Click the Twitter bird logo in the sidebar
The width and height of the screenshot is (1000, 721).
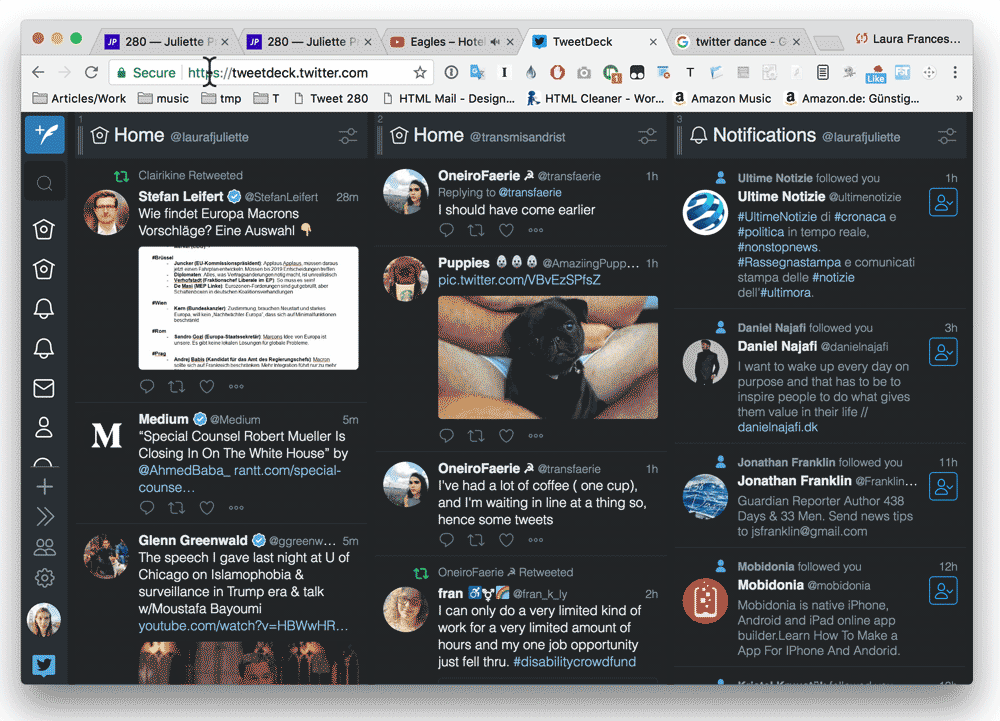(x=44, y=665)
